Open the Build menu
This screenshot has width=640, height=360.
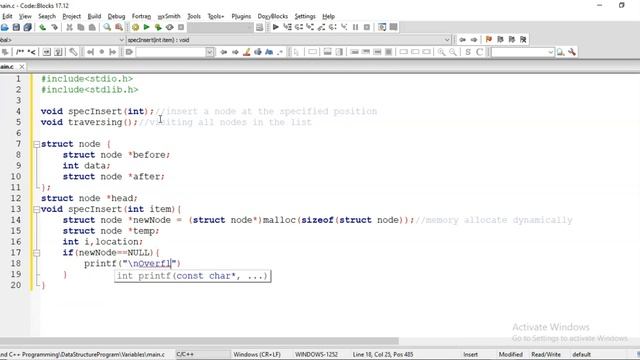coord(94,16)
